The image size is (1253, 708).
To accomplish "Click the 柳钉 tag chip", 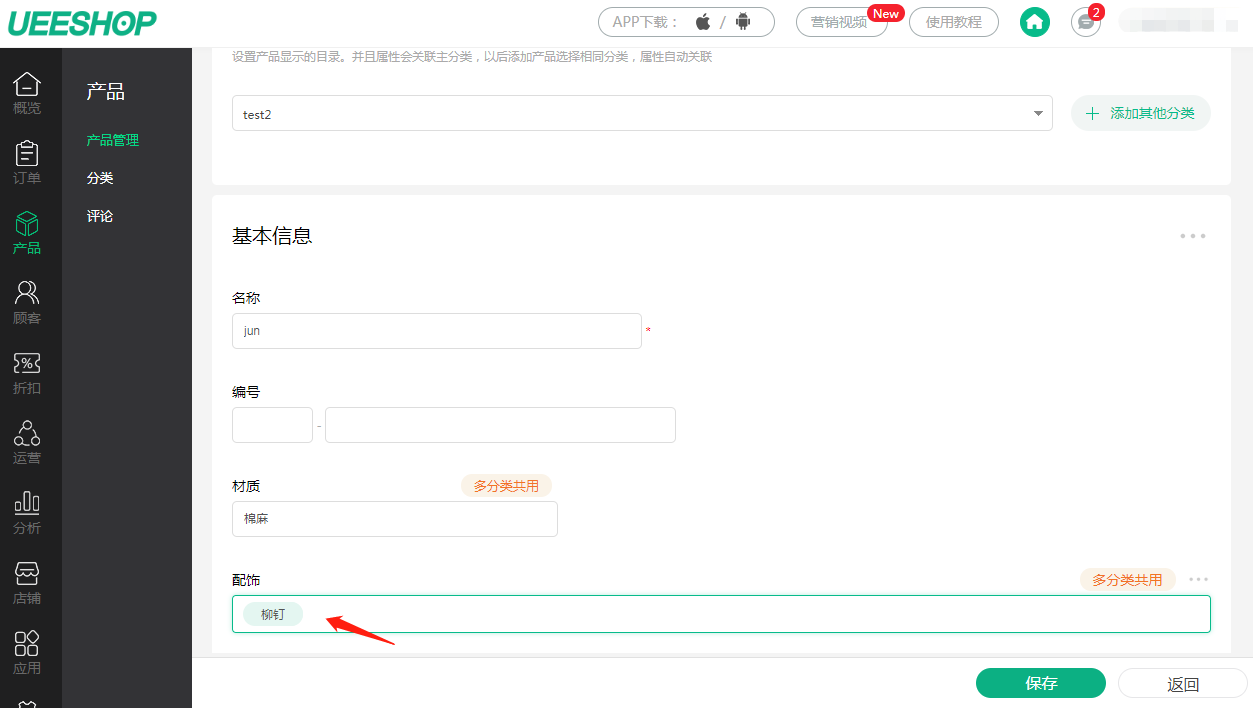I will coord(273,614).
